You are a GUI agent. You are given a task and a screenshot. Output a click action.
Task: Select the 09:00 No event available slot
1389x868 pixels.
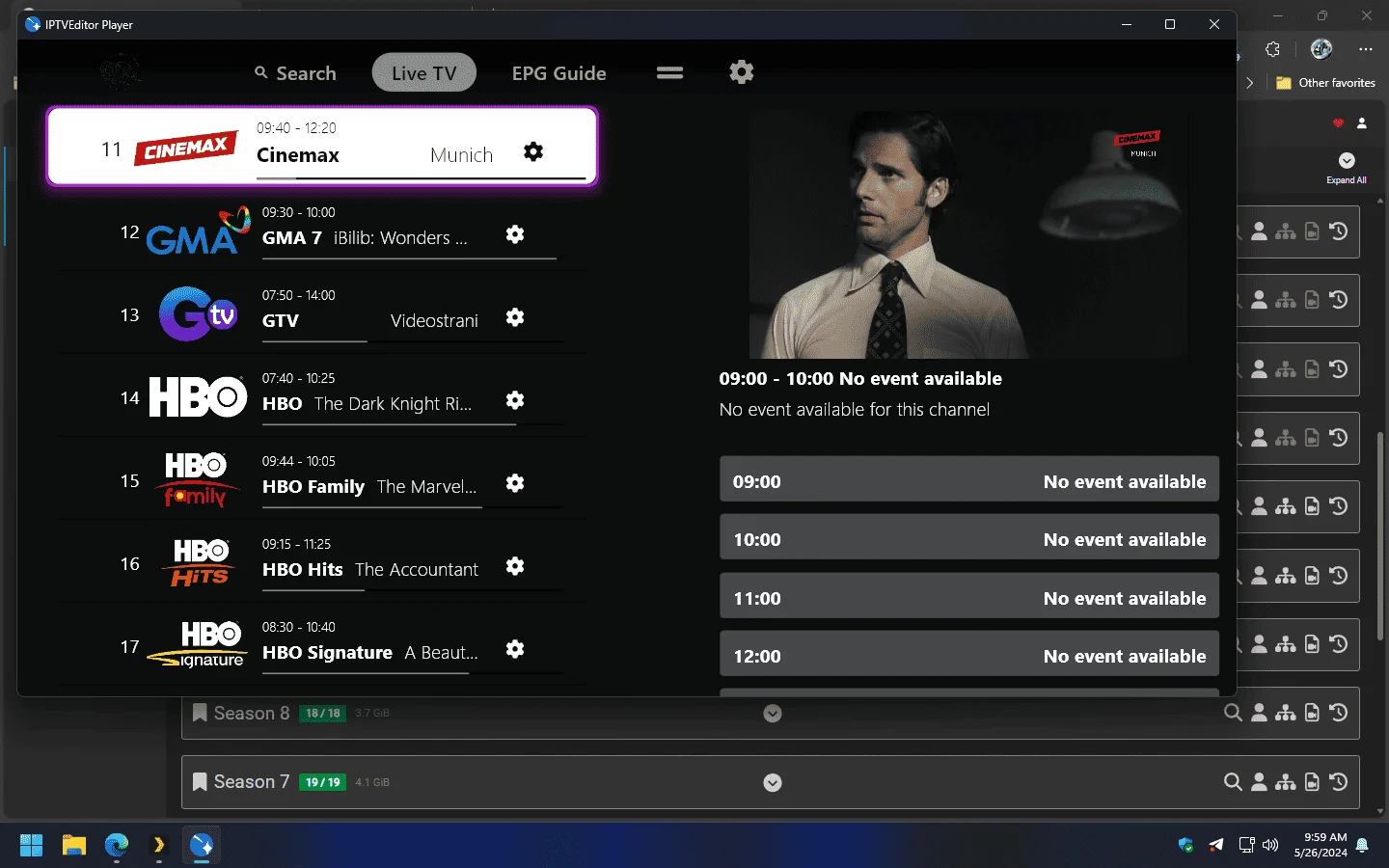(969, 479)
